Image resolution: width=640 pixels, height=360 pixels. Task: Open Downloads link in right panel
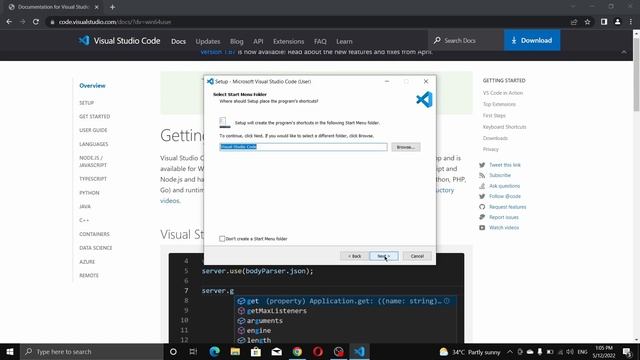(495, 138)
